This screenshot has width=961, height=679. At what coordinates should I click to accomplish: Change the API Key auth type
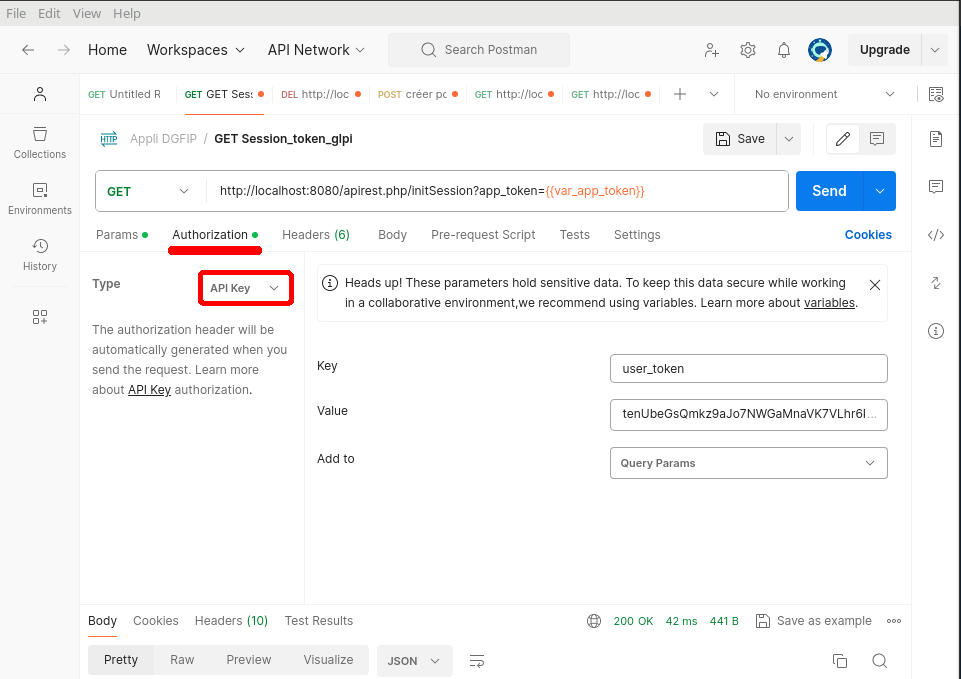pyautogui.click(x=245, y=288)
